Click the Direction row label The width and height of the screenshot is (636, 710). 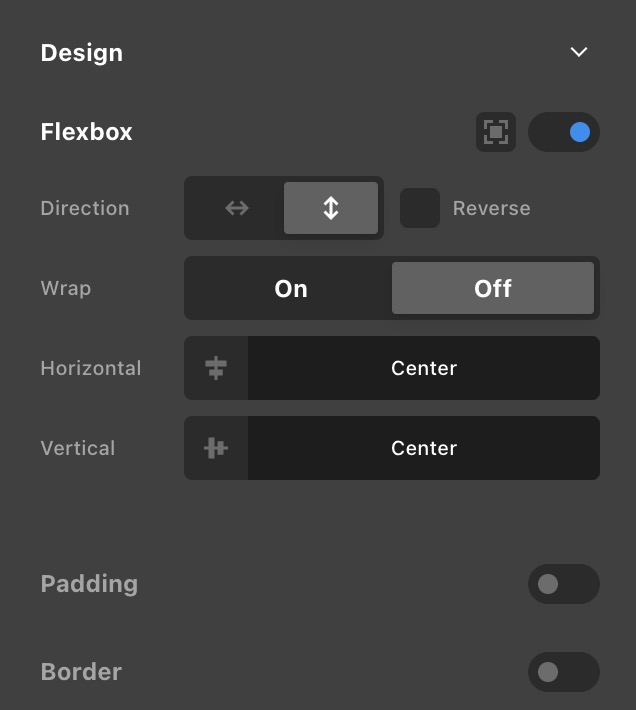point(85,208)
